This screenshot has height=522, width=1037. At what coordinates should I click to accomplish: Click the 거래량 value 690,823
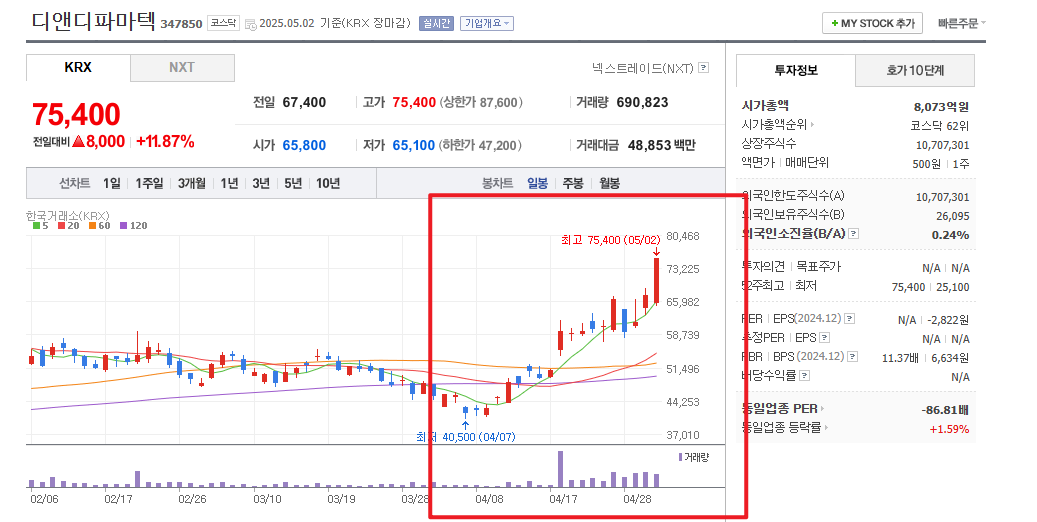pos(642,103)
